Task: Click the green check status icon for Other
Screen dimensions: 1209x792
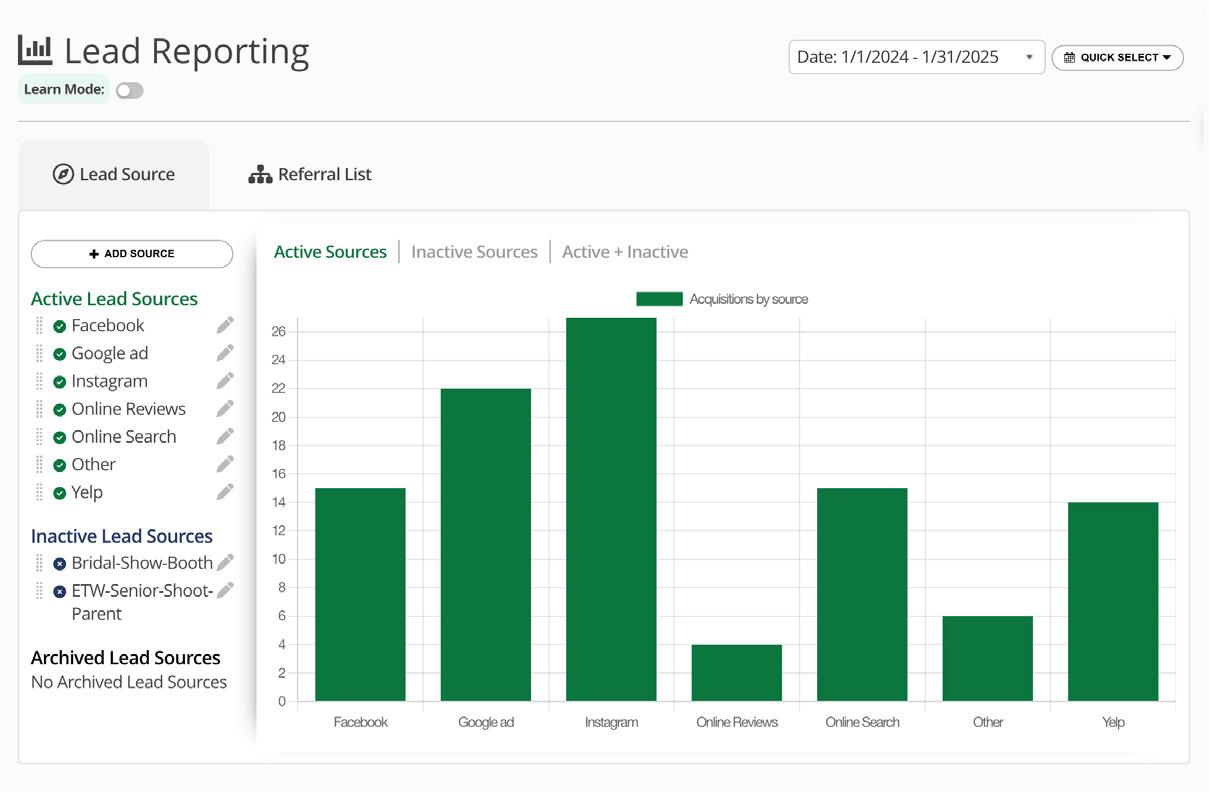Action: (x=59, y=465)
